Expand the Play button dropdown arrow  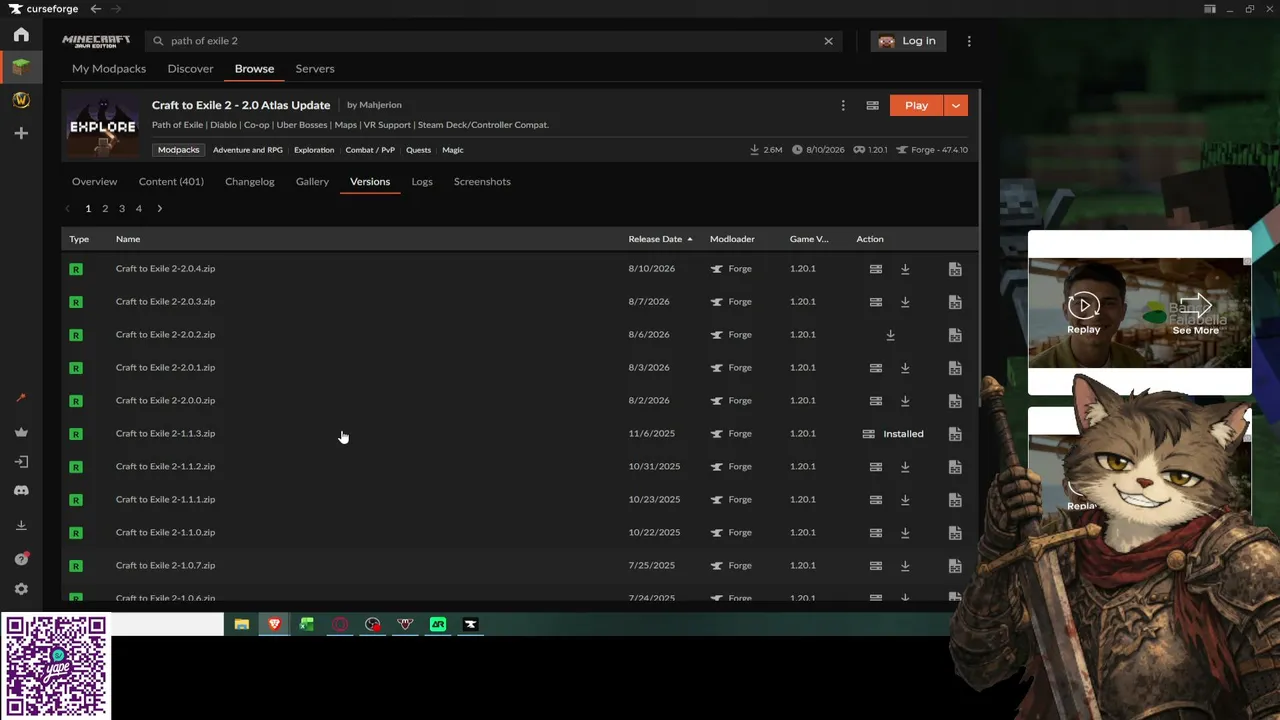coord(956,105)
